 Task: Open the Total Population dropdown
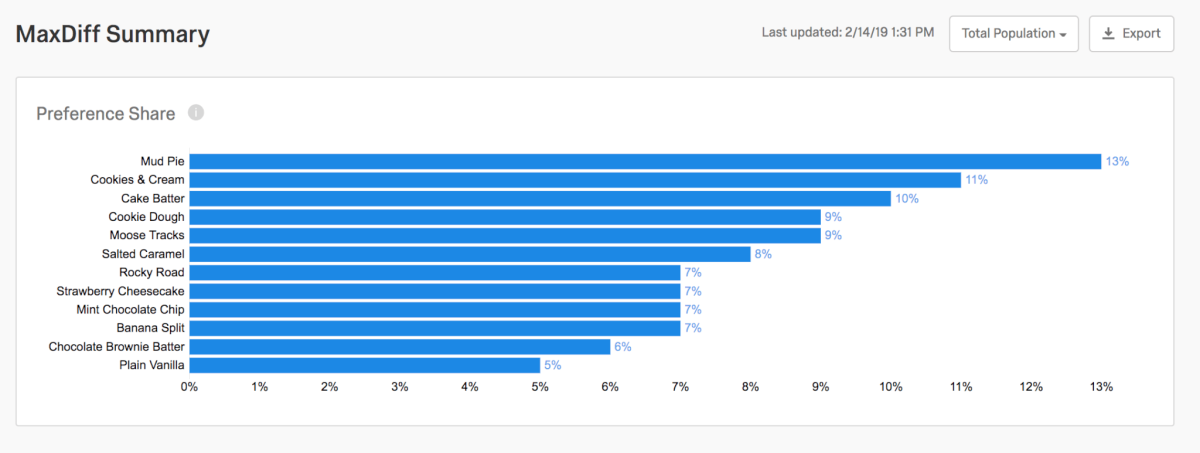coord(1013,33)
